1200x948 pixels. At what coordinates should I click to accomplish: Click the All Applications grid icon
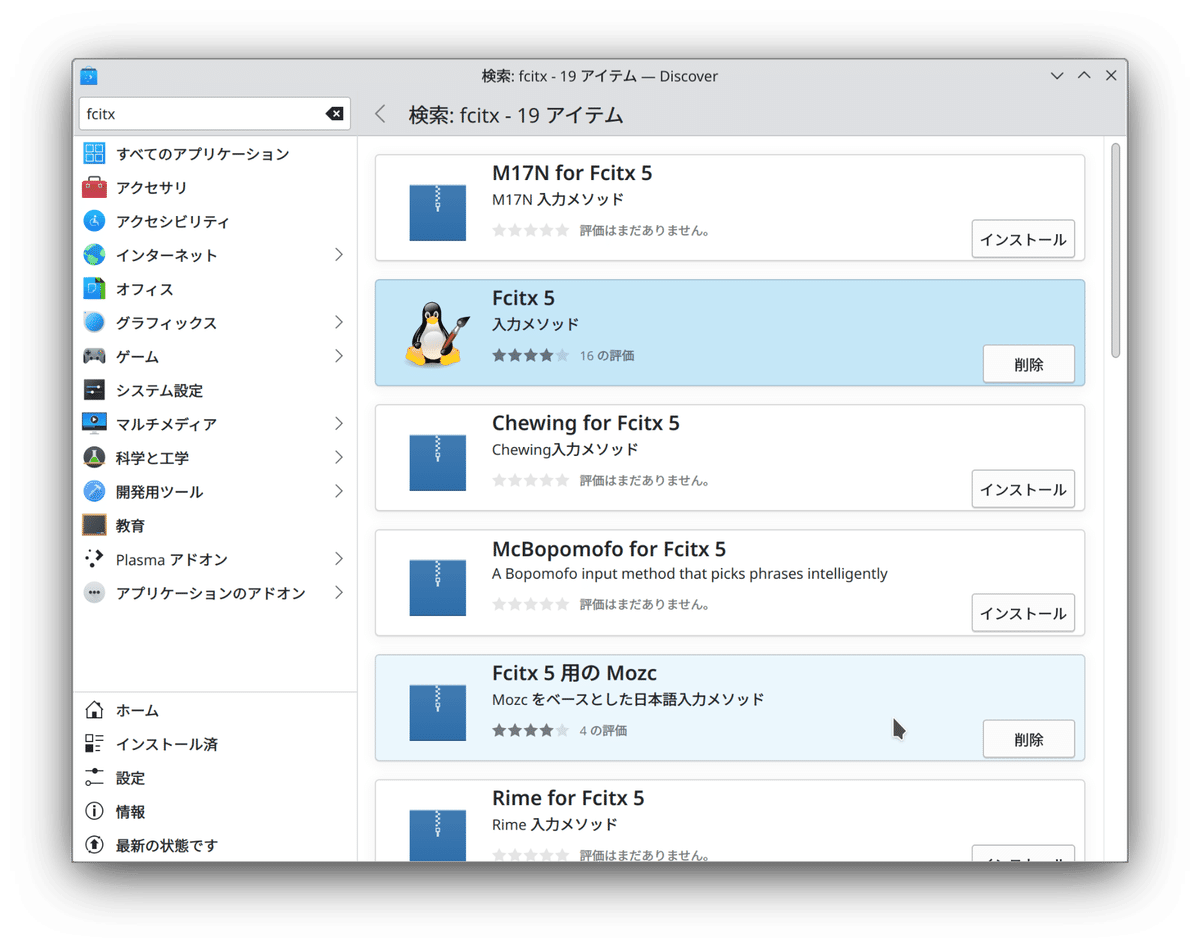point(94,153)
